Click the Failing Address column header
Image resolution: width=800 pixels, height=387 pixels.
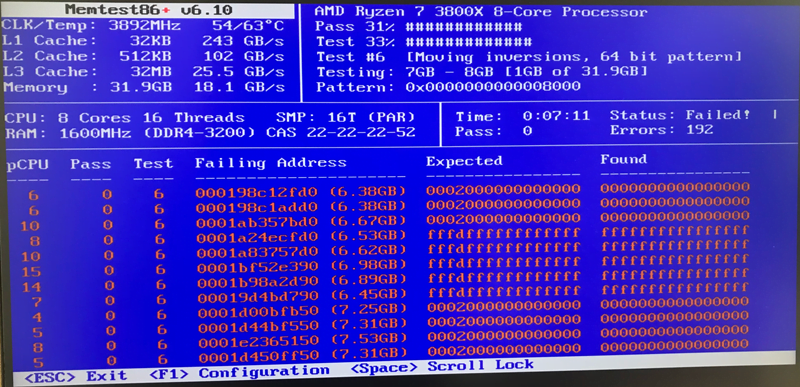click(270, 163)
